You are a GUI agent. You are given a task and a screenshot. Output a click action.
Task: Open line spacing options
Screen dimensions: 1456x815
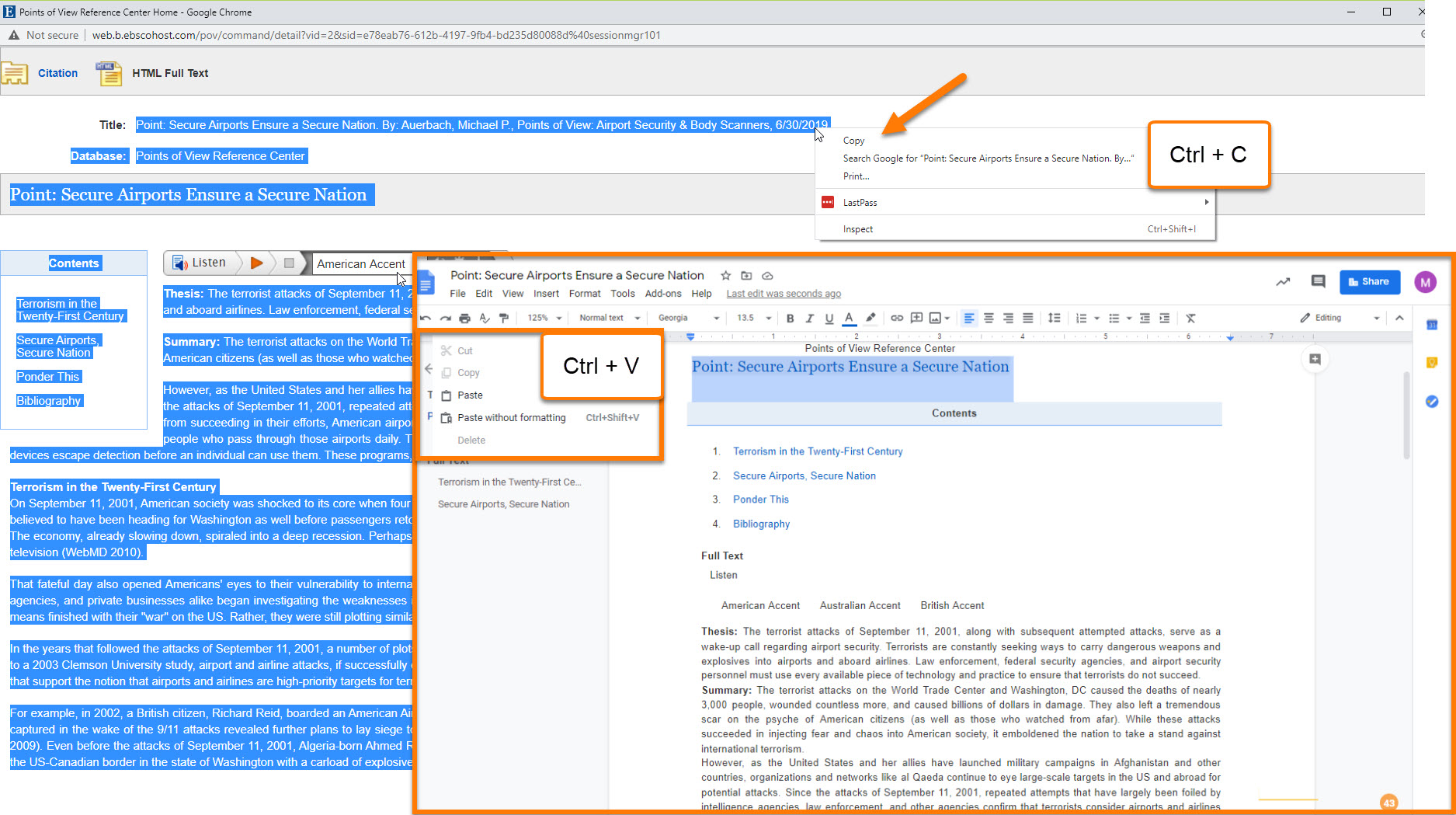coord(1054,318)
